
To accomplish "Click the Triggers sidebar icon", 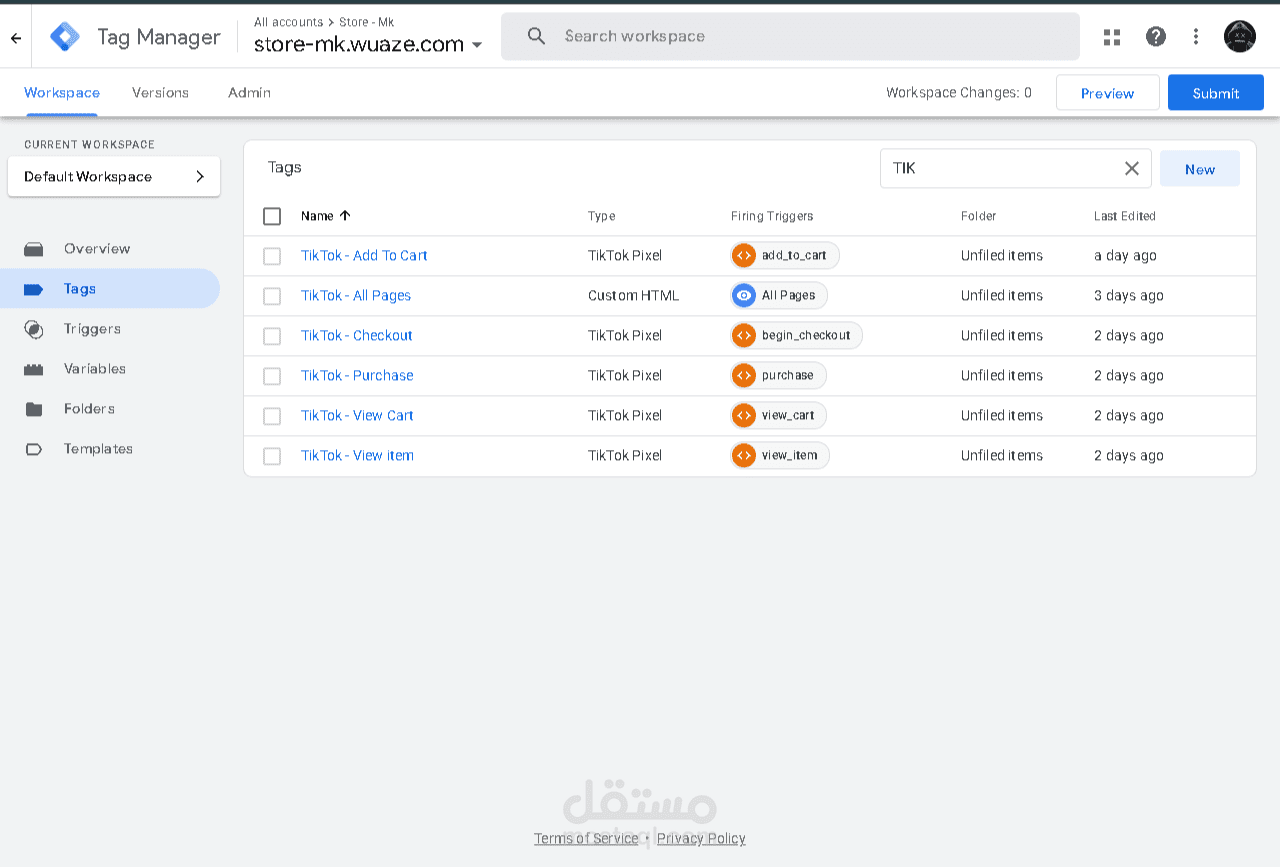I will 34,329.
